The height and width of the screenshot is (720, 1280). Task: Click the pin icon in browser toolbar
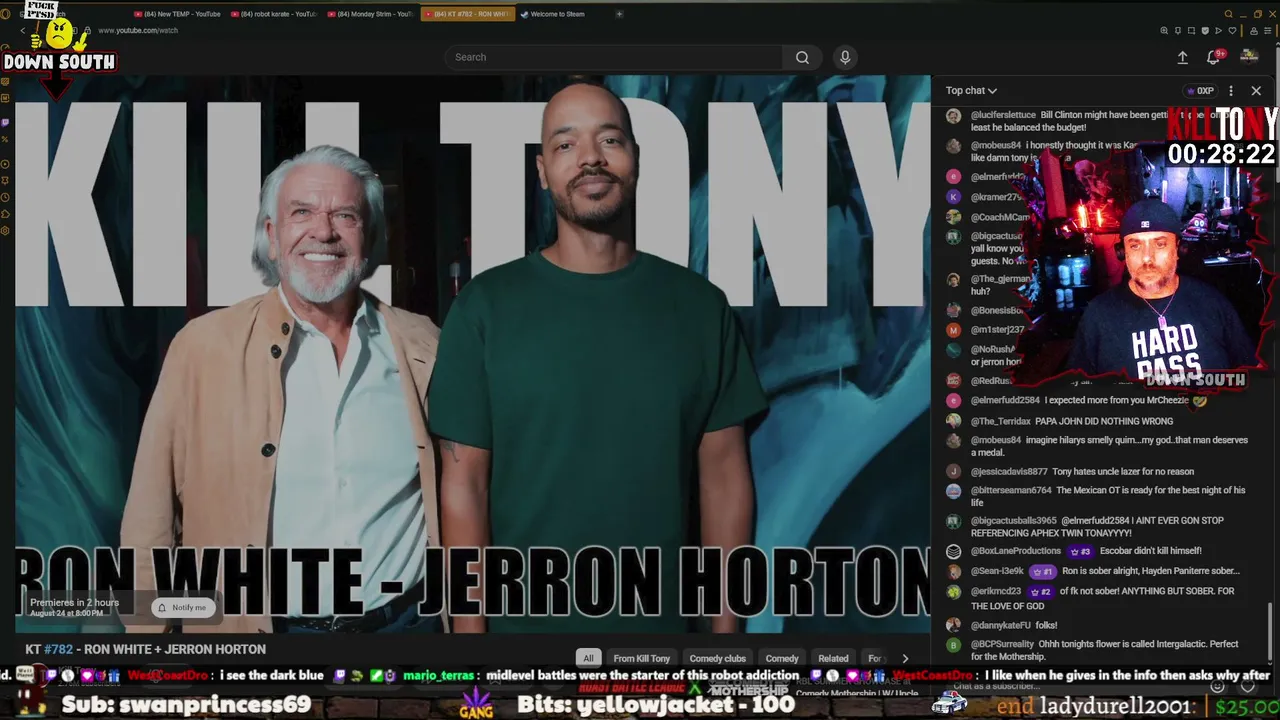(x=1178, y=31)
